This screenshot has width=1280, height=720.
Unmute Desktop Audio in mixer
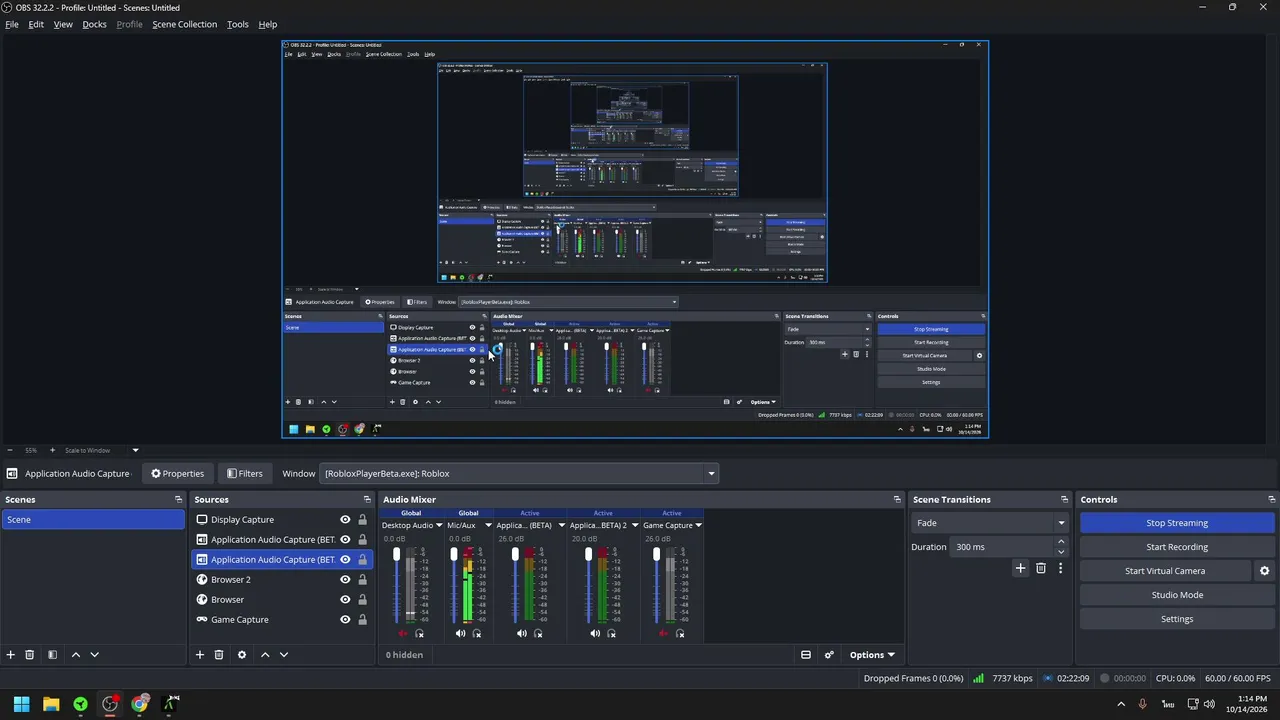click(403, 634)
